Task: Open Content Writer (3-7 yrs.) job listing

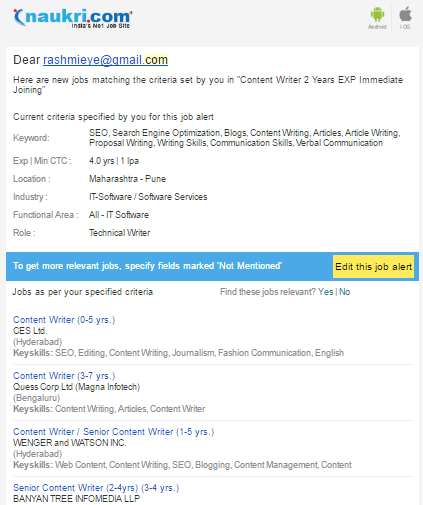Action: (x=64, y=376)
